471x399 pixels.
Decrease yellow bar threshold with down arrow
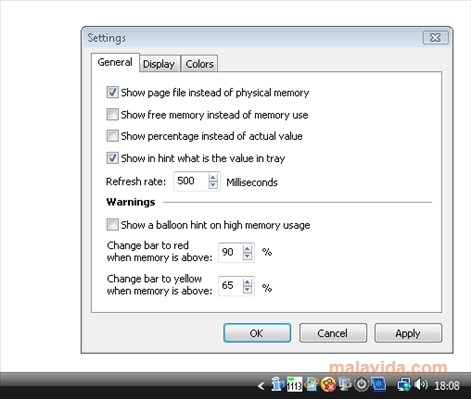click(x=247, y=289)
